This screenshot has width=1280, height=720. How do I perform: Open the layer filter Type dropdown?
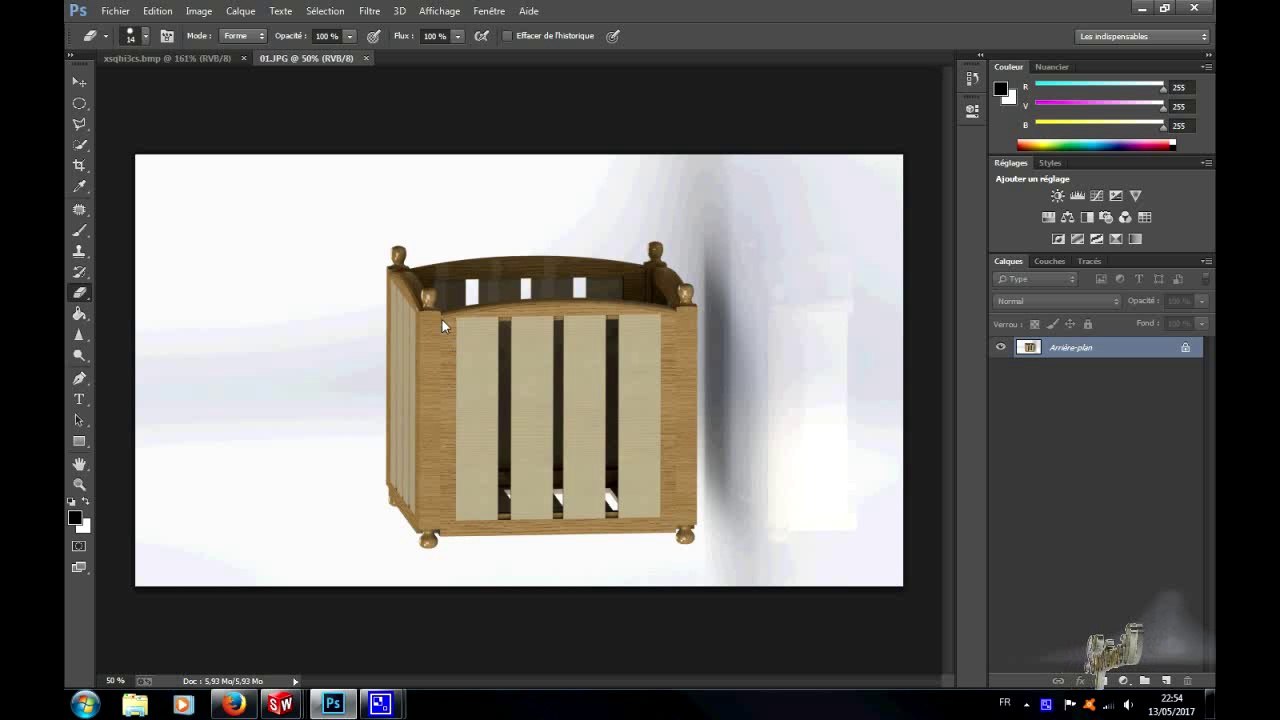pyautogui.click(x=1036, y=279)
